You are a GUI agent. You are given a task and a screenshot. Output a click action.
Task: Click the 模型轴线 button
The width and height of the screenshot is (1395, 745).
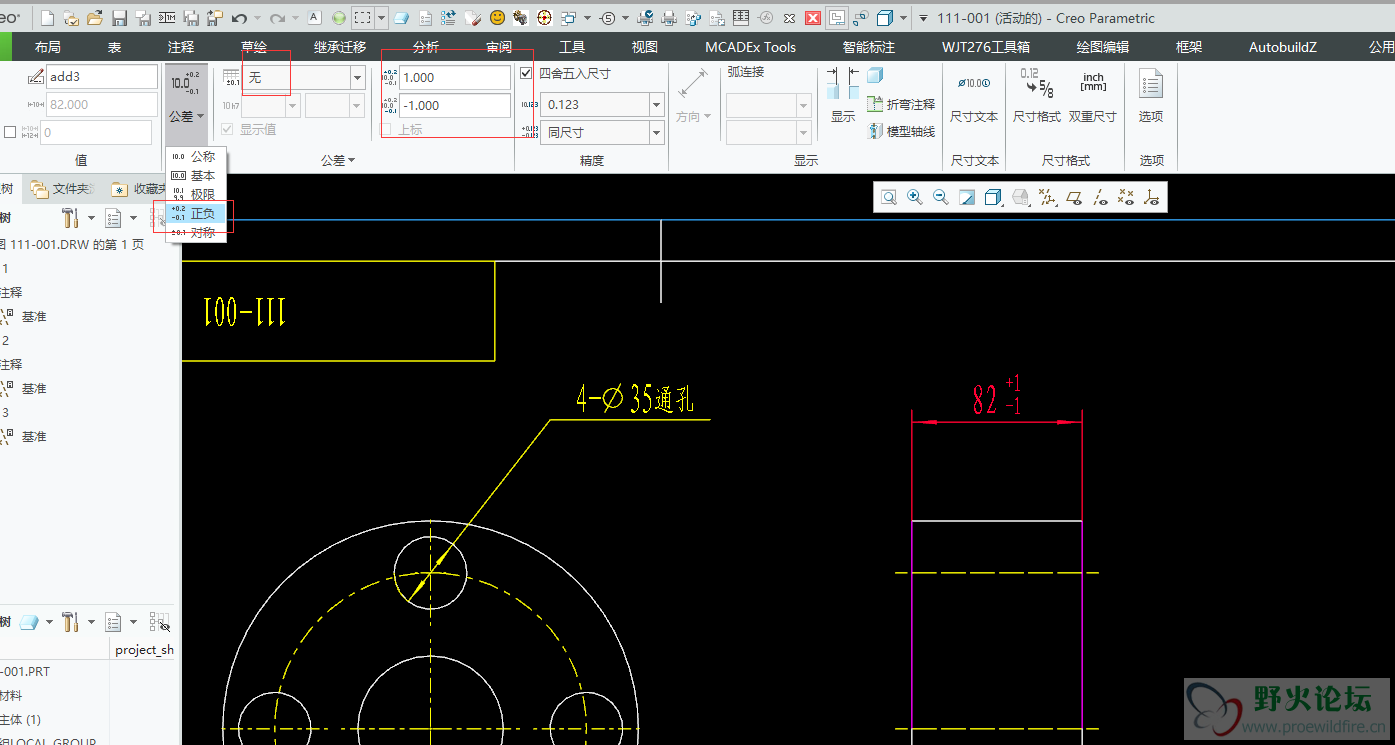point(902,132)
